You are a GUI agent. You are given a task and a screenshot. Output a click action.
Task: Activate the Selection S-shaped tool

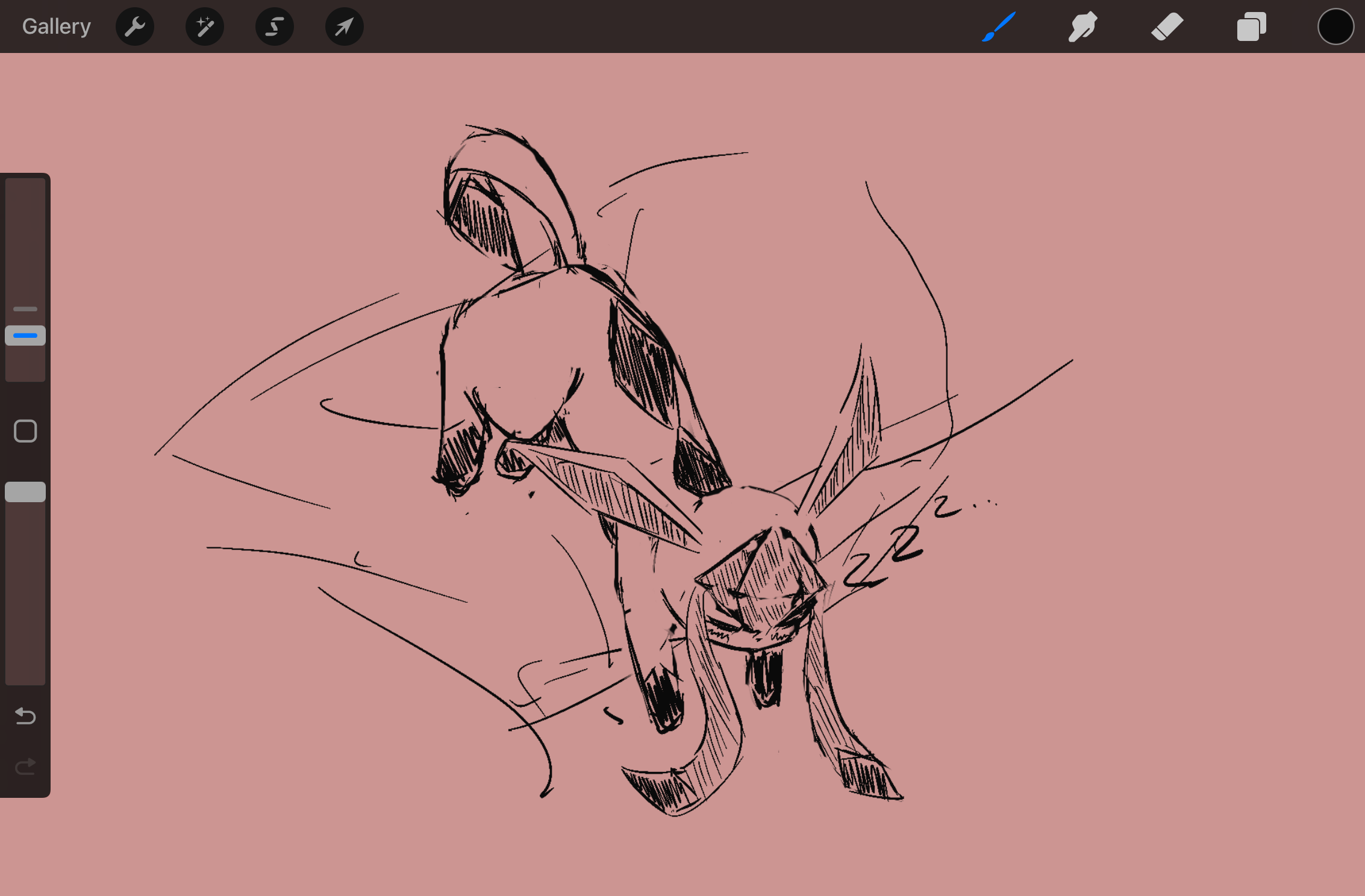pos(275,26)
